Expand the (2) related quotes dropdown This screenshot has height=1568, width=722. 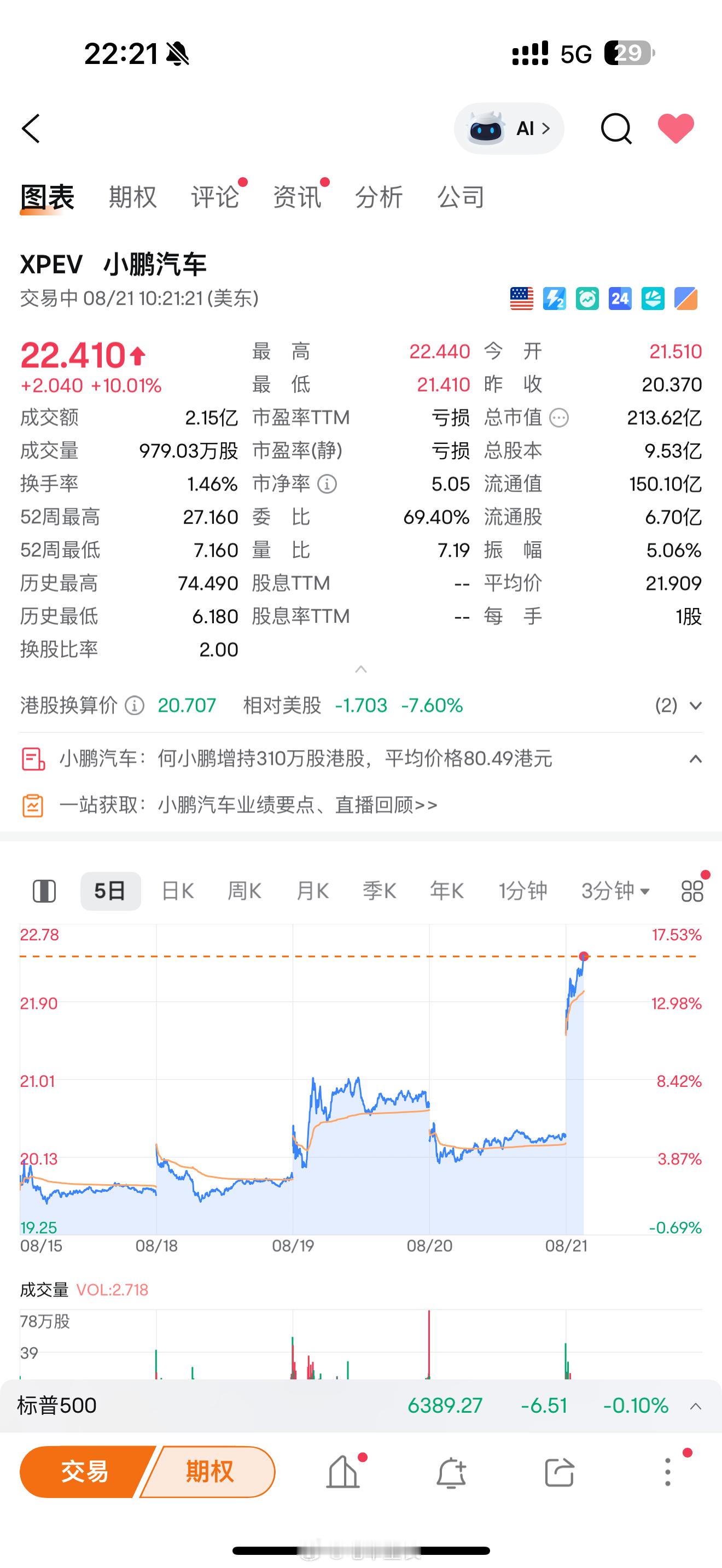(x=679, y=705)
